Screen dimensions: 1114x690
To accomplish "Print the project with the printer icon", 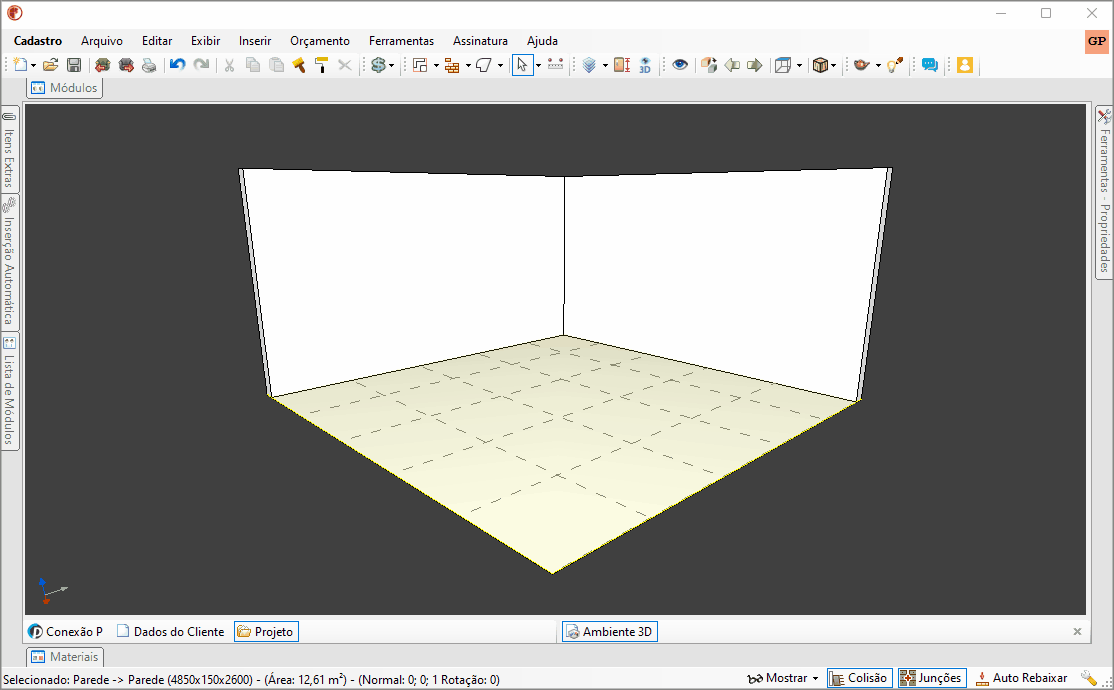I will 149,65.
